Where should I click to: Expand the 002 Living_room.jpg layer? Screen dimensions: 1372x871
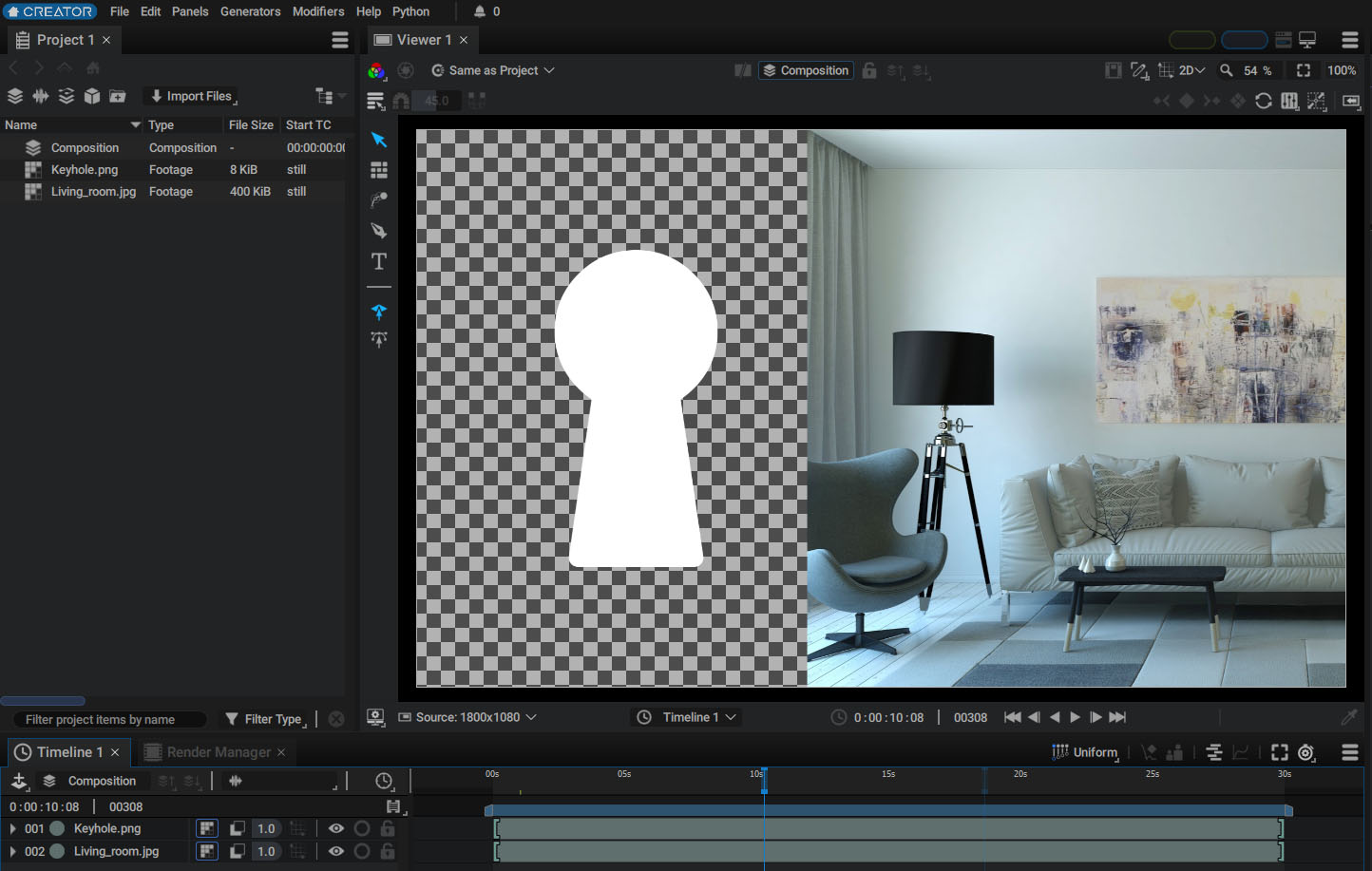(12, 851)
